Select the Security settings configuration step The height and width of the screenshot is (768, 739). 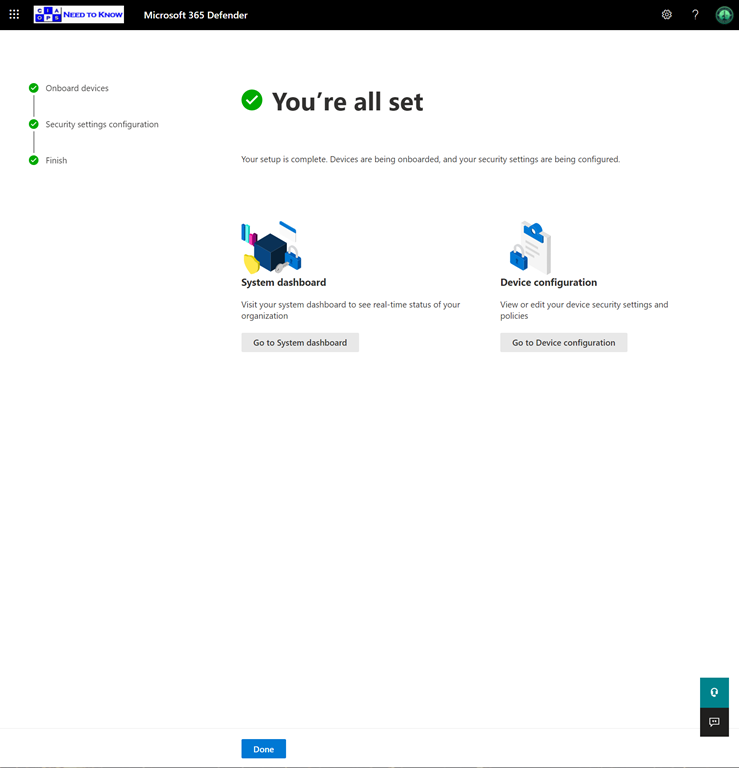102,124
